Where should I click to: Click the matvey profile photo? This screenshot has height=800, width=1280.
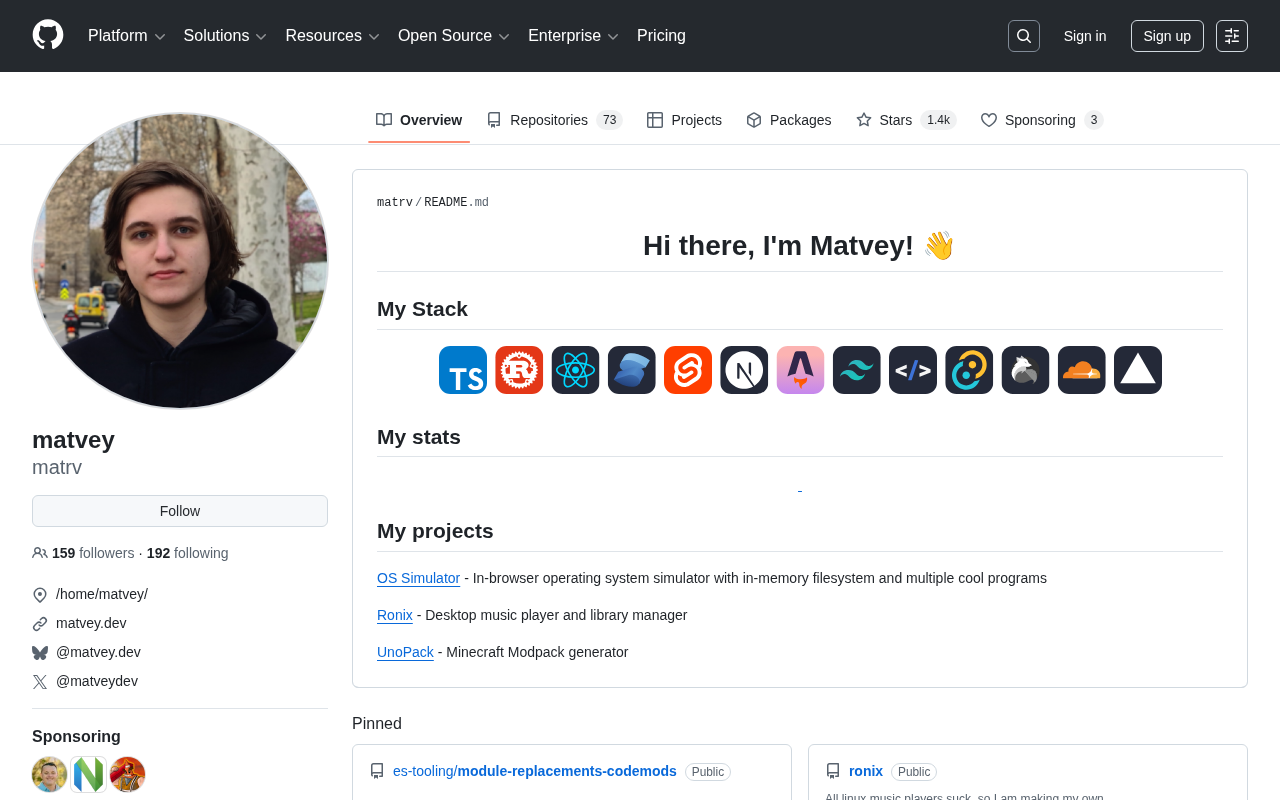(x=180, y=260)
